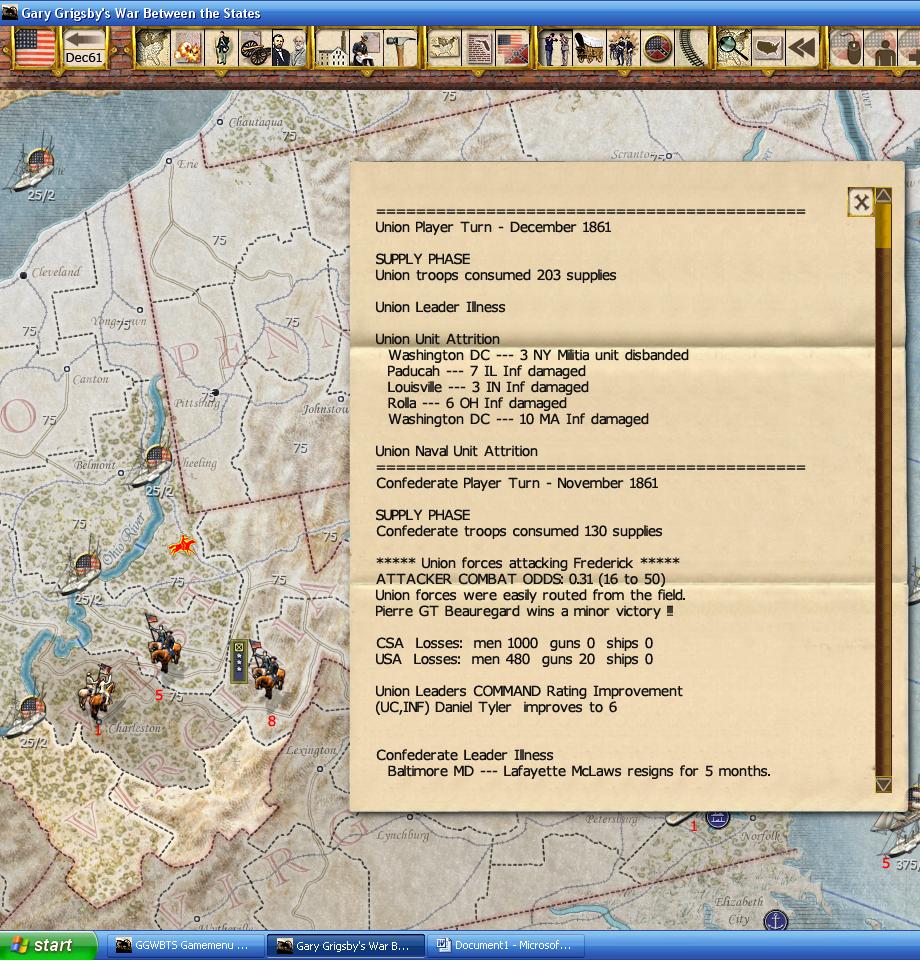Click 'Union Player Turn - December 1861' heading
This screenshot has height=964, width=920.
[493, 227]
